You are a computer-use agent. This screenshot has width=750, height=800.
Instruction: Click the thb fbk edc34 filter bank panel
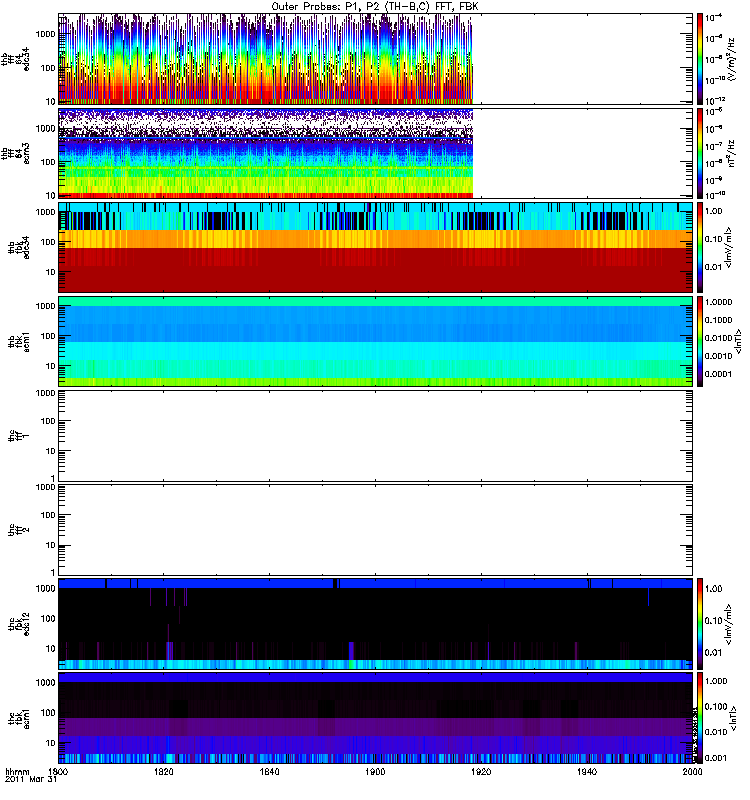[376, 247]
